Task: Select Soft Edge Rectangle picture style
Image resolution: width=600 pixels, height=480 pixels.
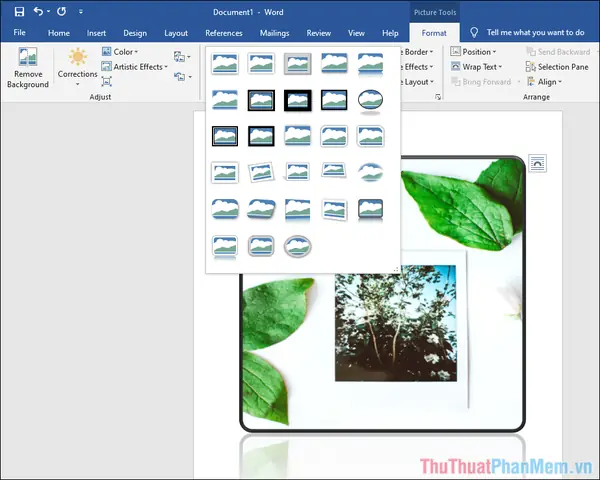Action: 225,100
